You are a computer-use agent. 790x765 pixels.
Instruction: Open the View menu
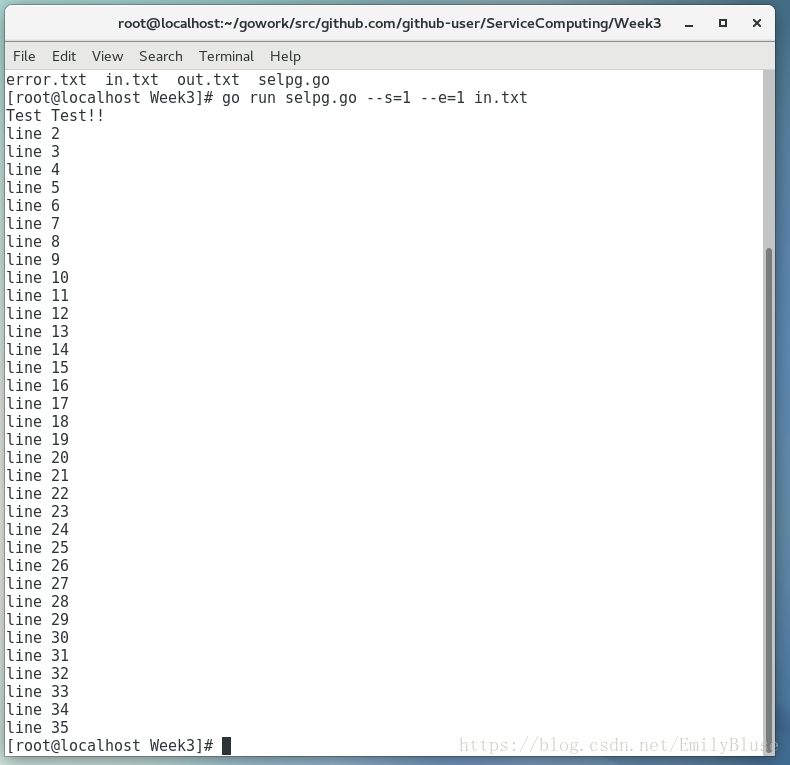107,56
